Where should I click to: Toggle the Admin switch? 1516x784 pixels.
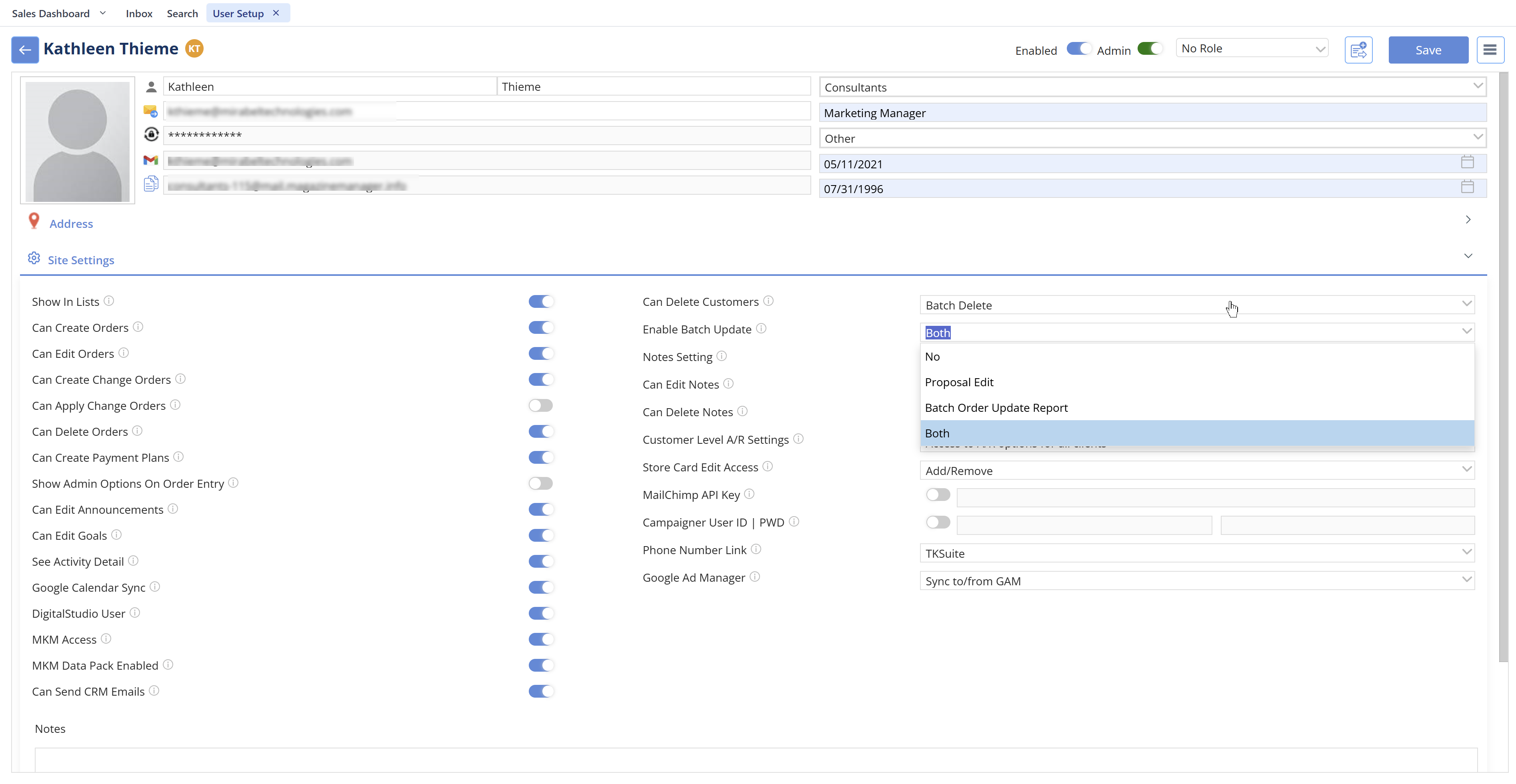click(x=1150, y=49)
